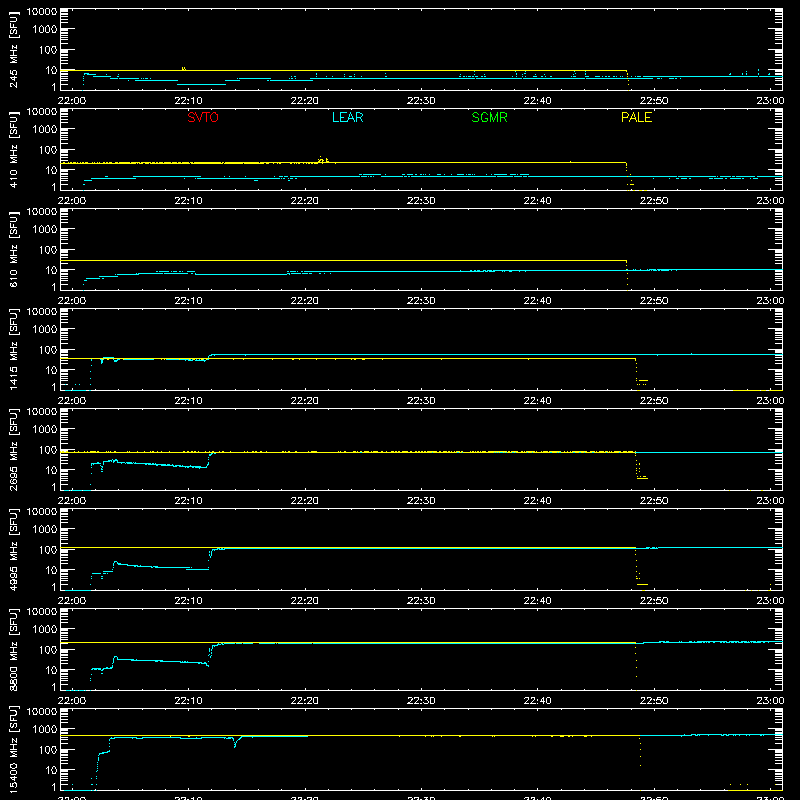Select the 410 MHz [SFU] axis label
Image resolution: width=800 pixels, height=800 pixels.
pos(13,149)
